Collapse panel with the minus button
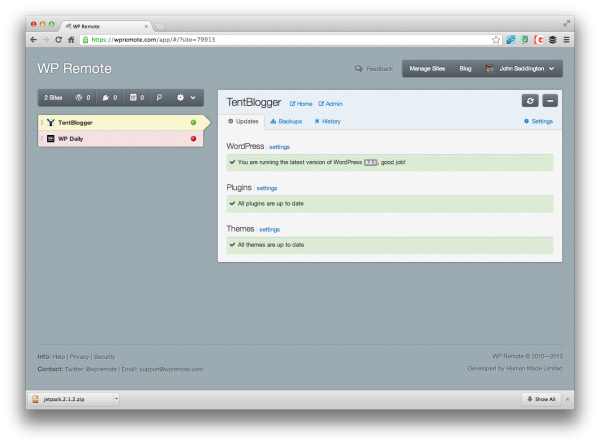This screenshot has height=445, width=600. 550,101
